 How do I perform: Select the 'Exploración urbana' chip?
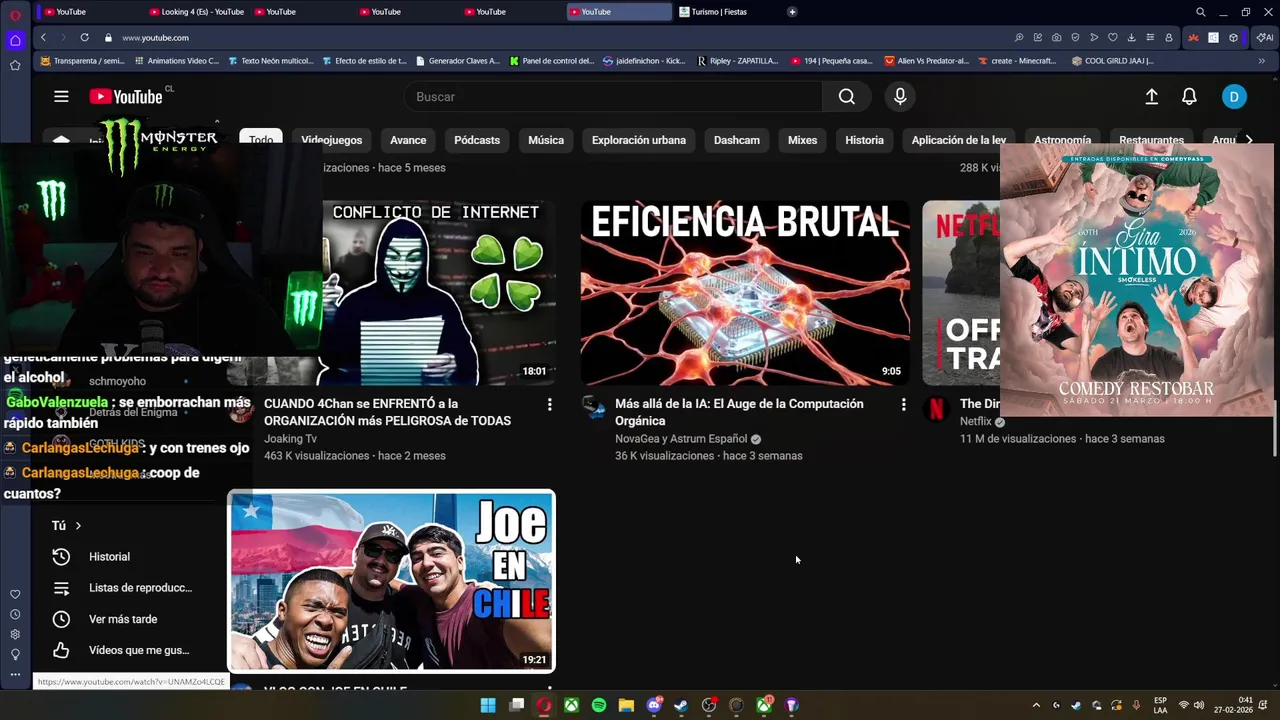[x=639, y=140]
